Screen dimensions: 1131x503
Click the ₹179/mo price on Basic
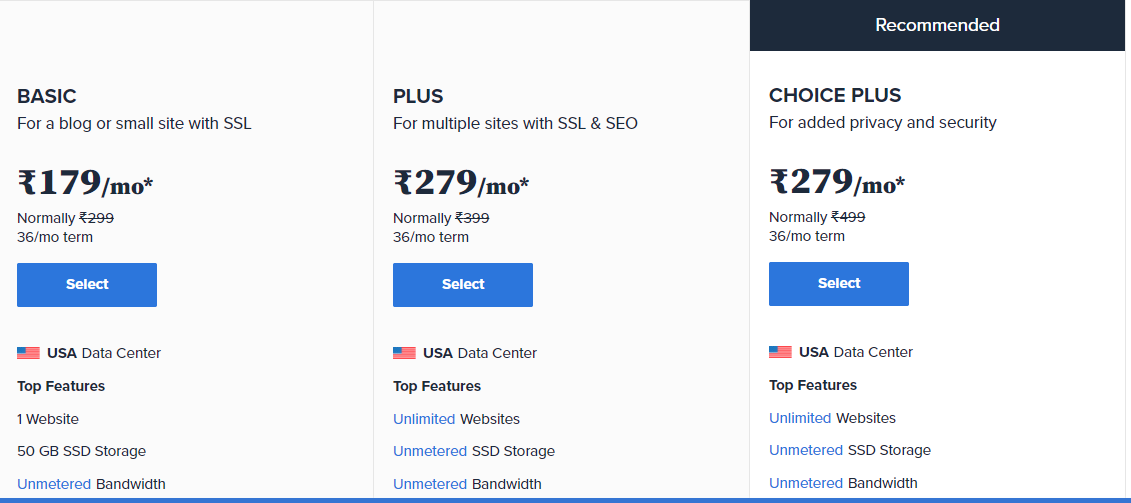(85, 184)
